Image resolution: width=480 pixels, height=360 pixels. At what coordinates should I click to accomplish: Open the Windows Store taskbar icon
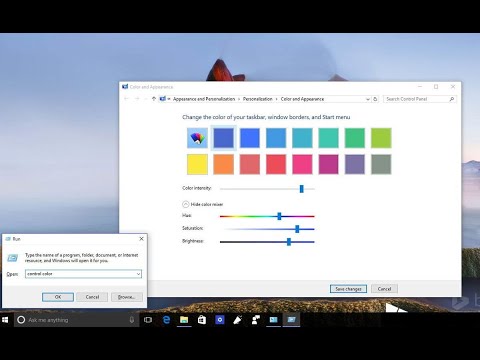pos(202,320)
